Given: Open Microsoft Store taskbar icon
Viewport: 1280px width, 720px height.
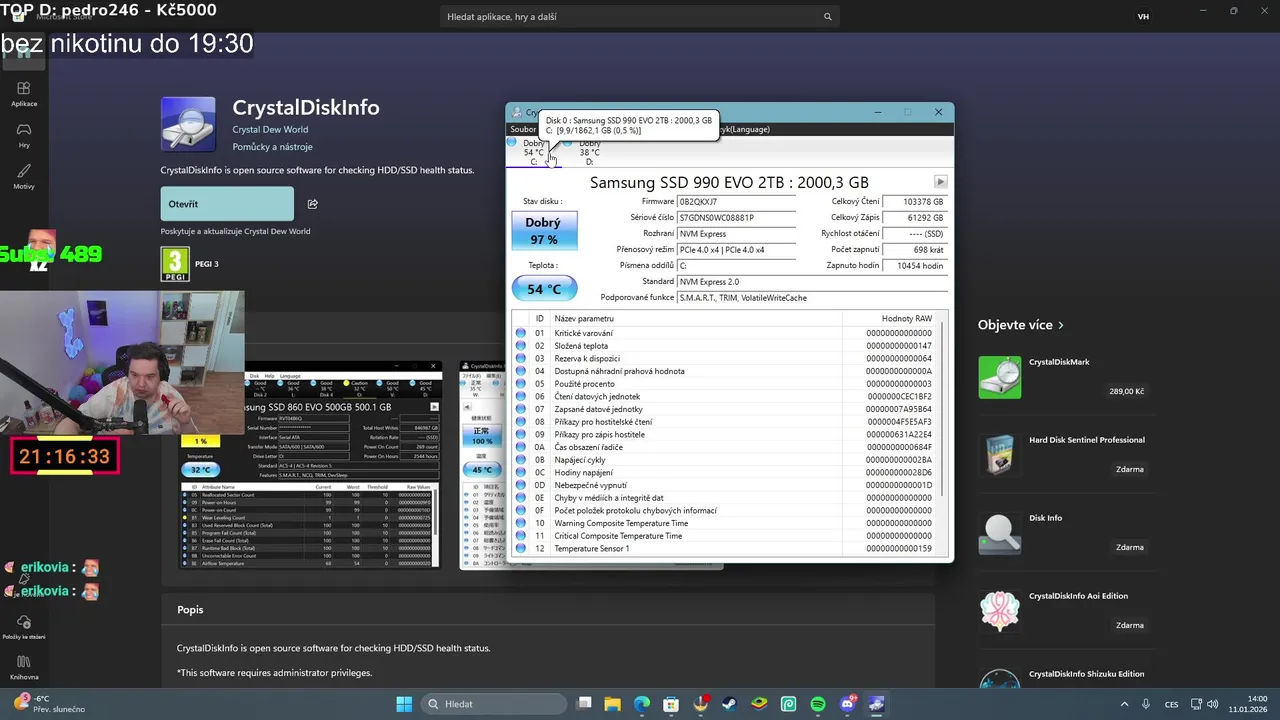Looking at the screenshot, I should coord(672,704).
